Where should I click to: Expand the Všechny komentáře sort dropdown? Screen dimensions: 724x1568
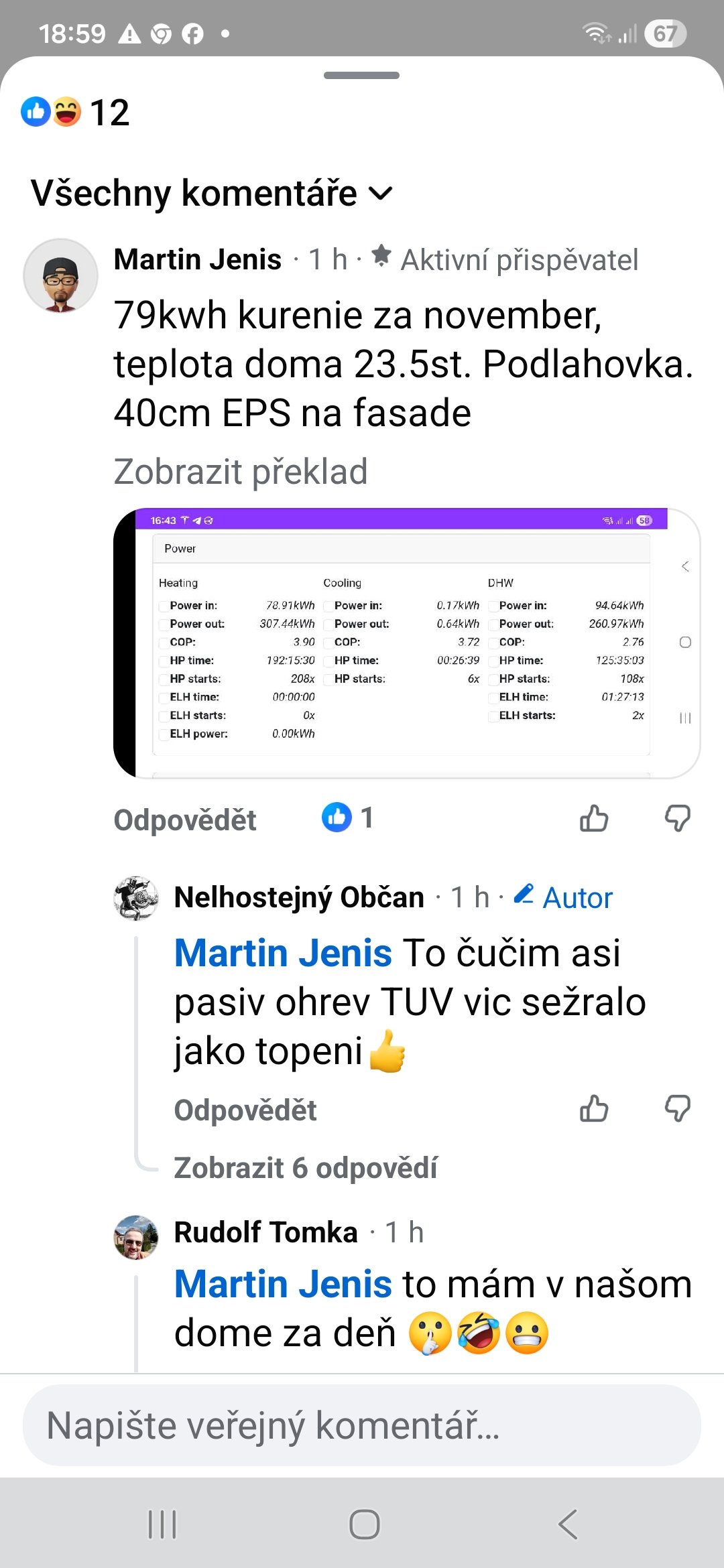pyautogui.click(x=211, y=194)
